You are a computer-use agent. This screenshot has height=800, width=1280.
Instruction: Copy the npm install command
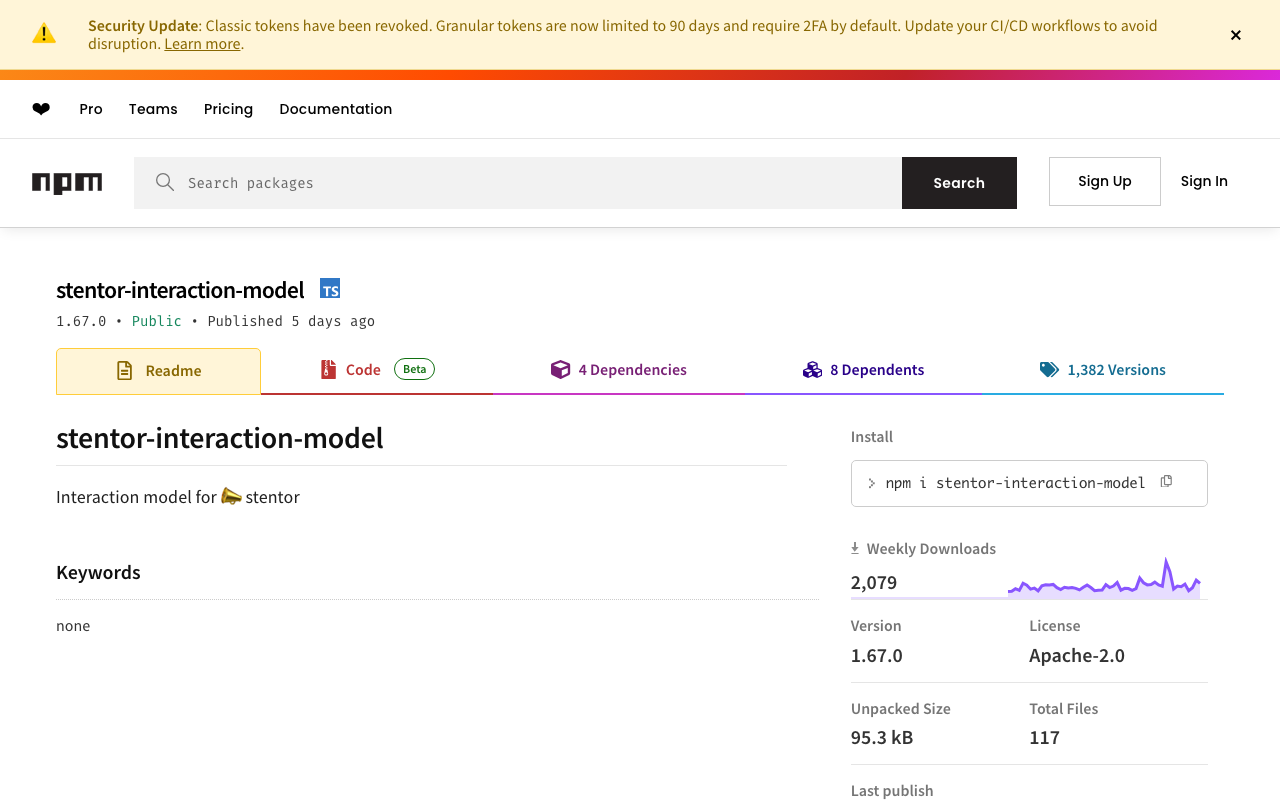pos(1166,482)
